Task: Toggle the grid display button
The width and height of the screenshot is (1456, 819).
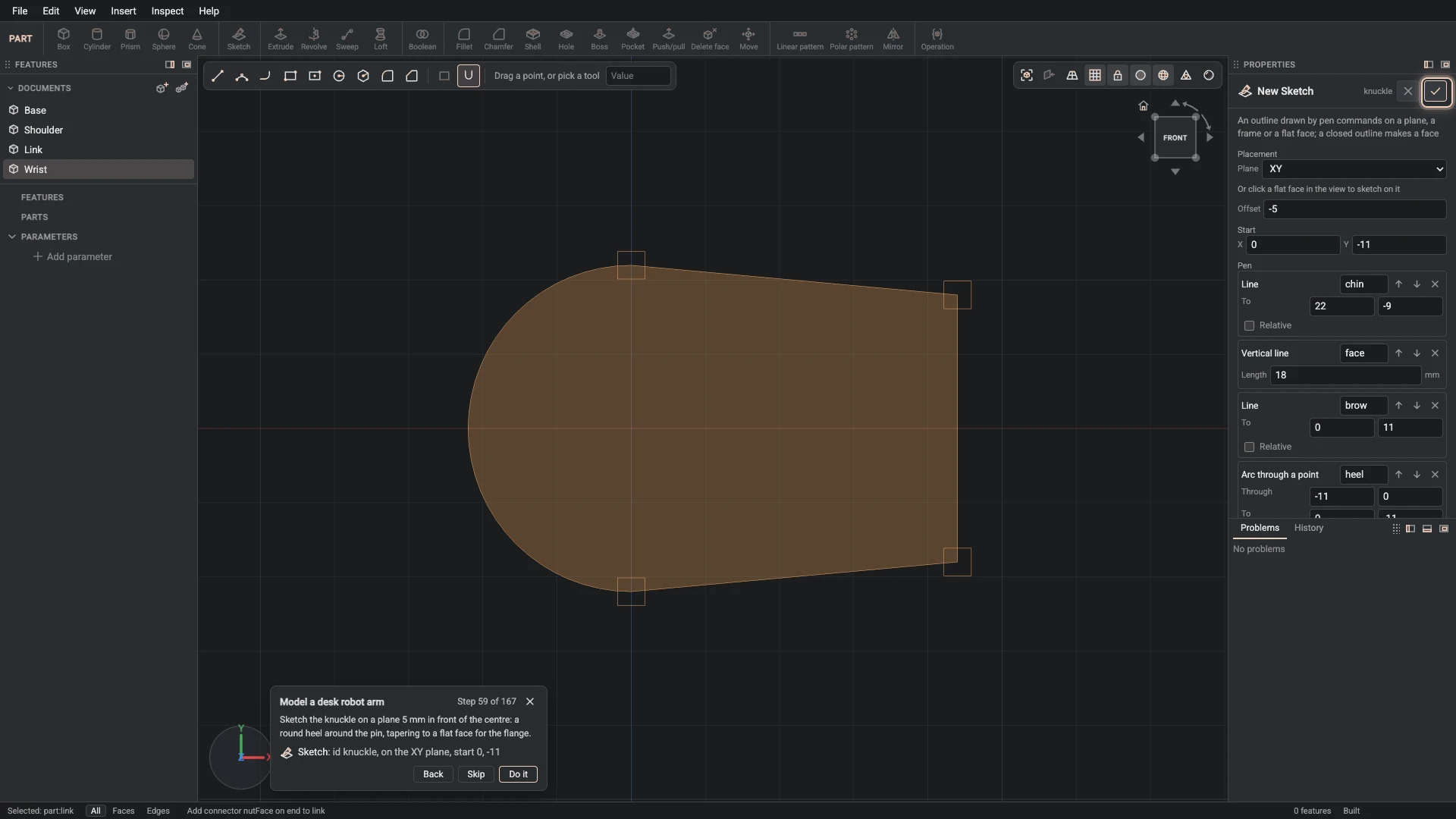Action: pos(1095,75)
